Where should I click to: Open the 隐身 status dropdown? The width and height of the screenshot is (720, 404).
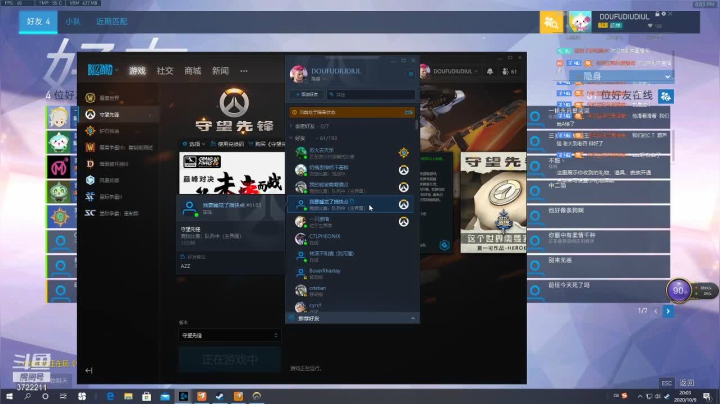pyautogui.click(x=621, y=76)
